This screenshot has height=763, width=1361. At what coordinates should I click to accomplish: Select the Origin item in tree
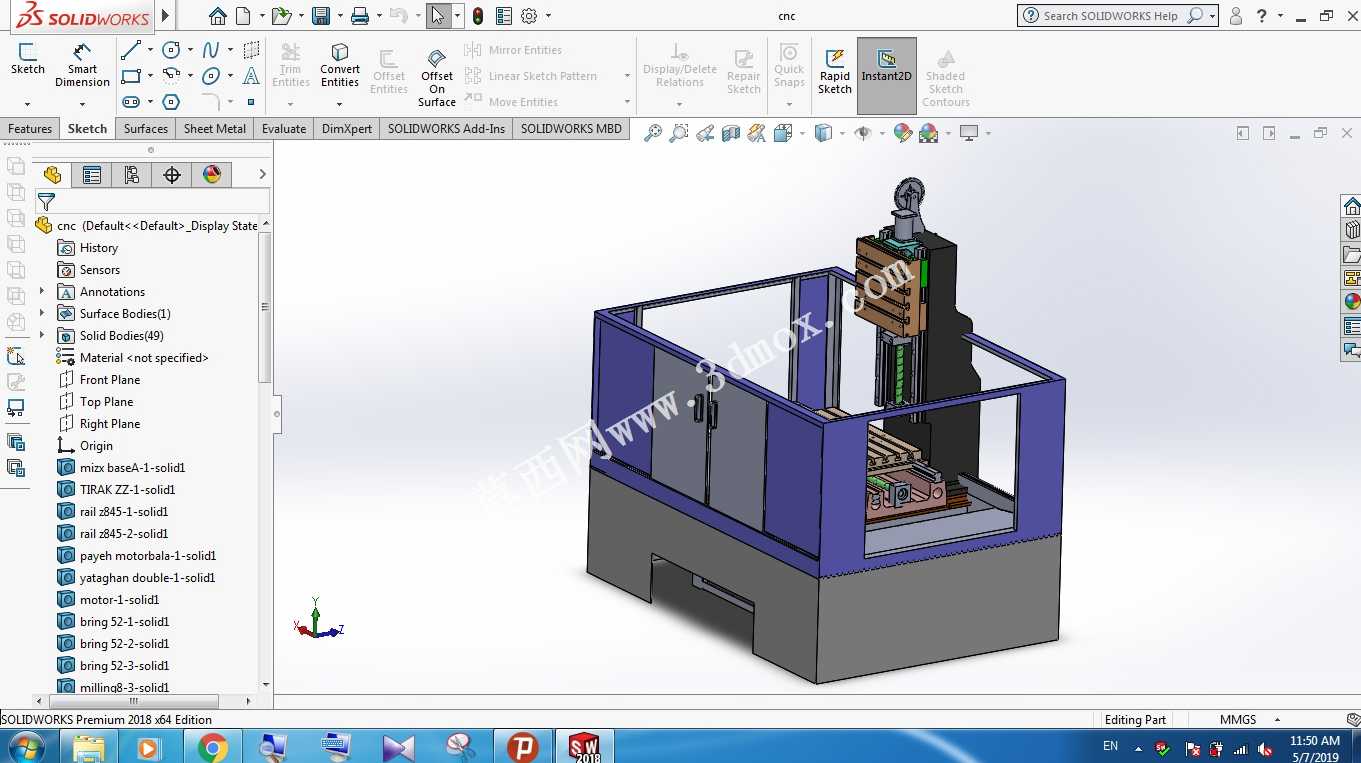point(96,446)
